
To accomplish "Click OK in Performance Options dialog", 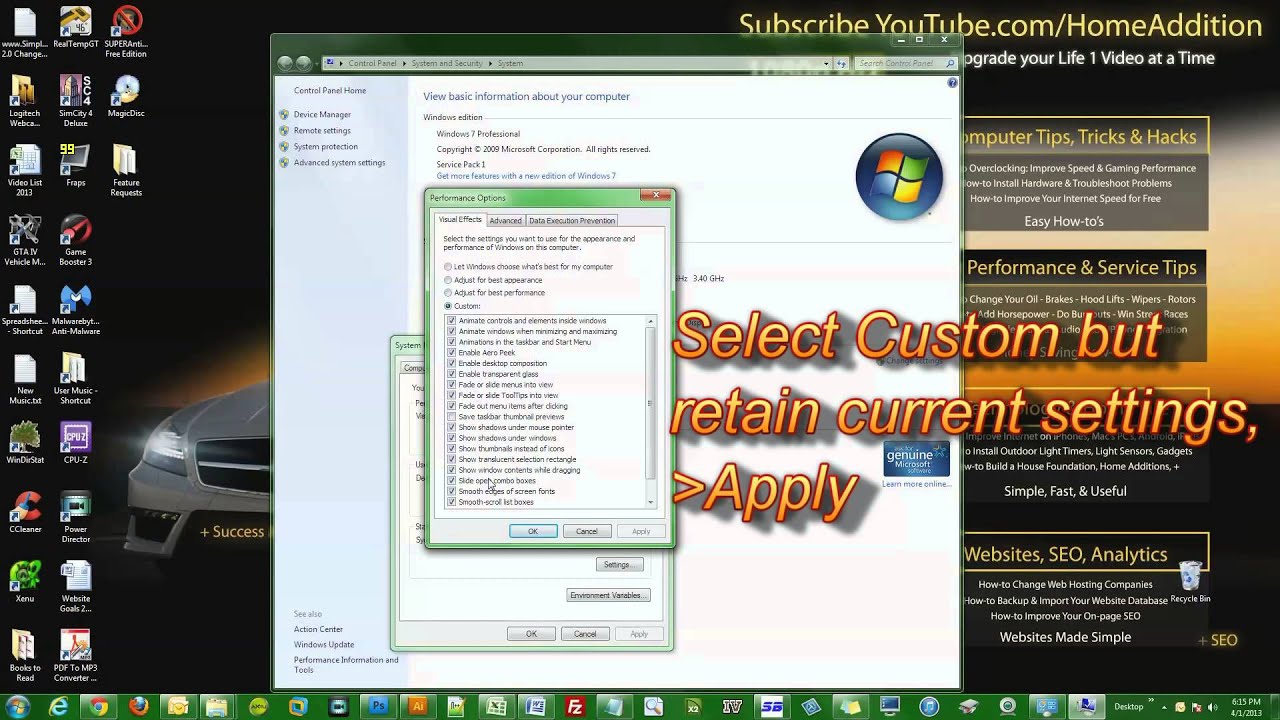I will pyautogui.click(x=533, y=531).
